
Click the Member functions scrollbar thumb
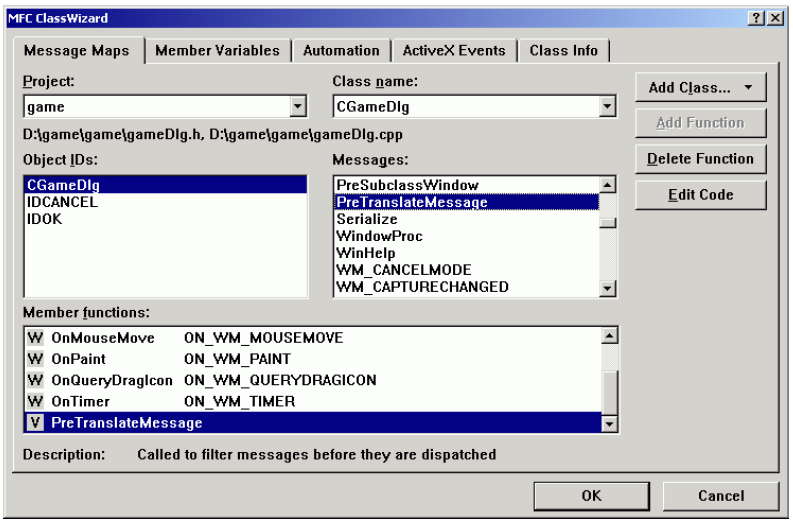(x=609, y=393)
